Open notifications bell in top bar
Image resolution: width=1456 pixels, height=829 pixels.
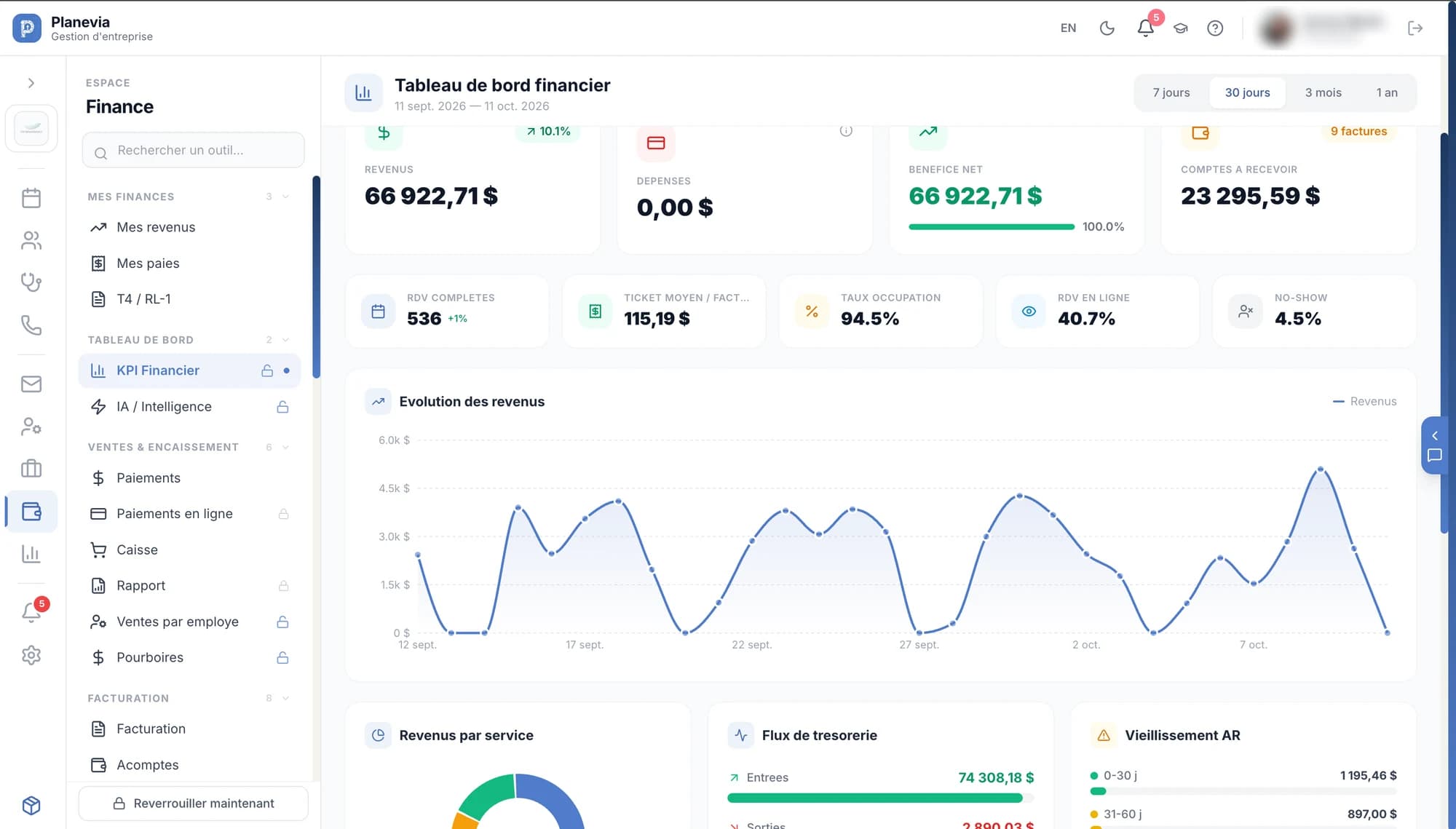1145,28
